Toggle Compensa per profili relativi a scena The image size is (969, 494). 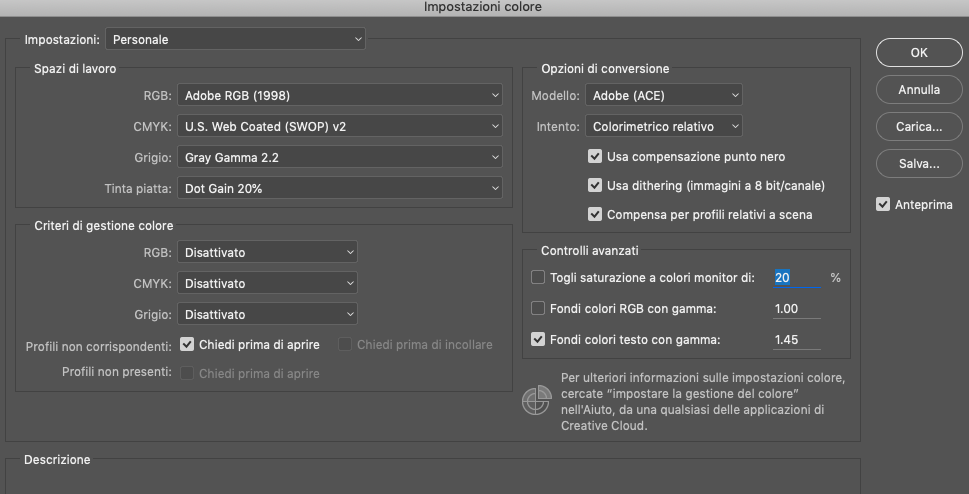click(595, 214)
